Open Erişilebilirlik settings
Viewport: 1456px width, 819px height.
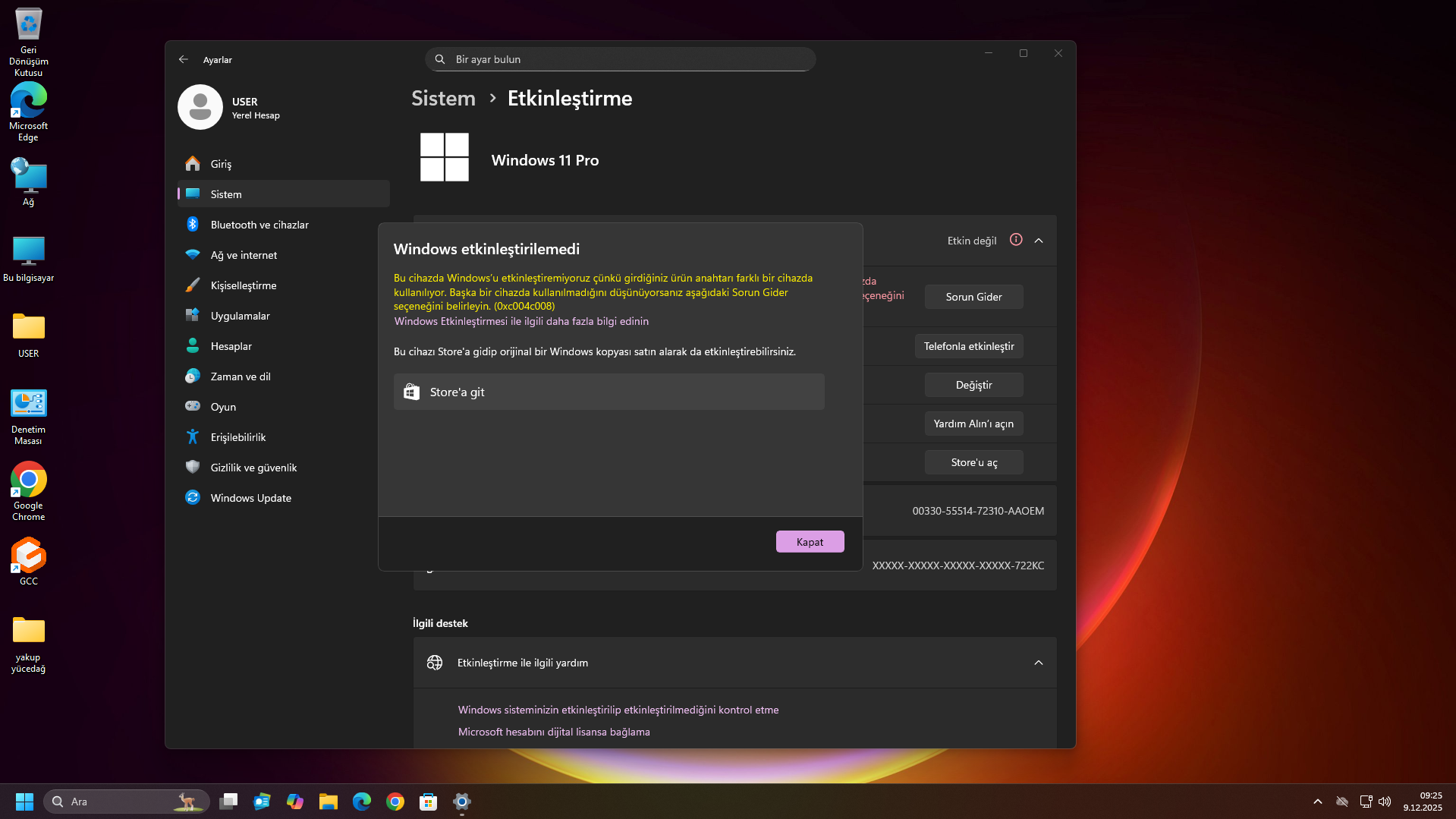(x=284, y=437)
